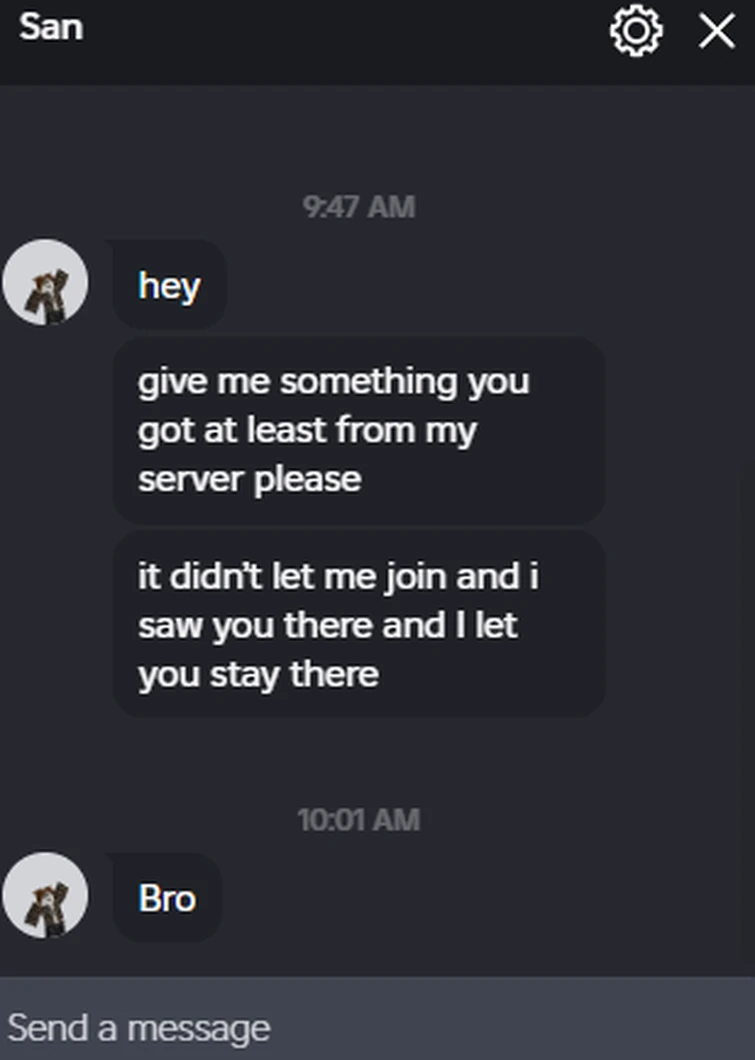Open the settings icon in the chat header

click(634, 30)
